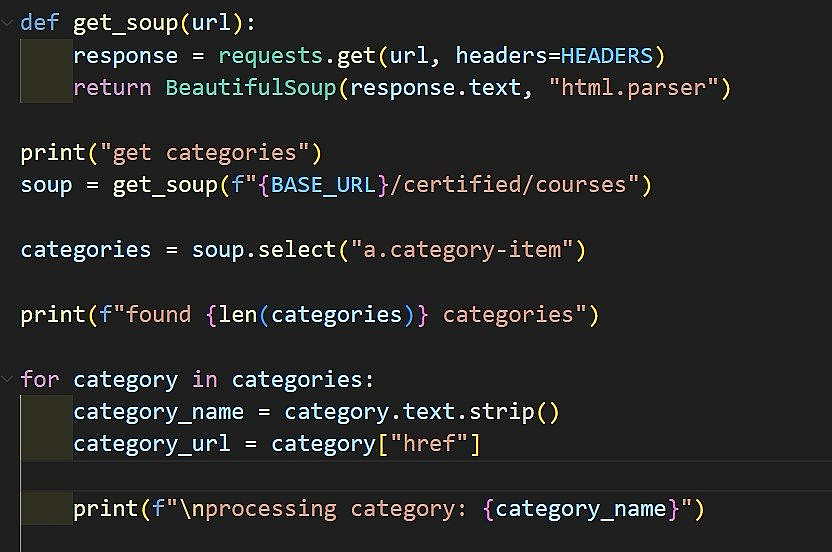Click the in keyword of the loop
Screen dimensions: 832x552
pyautogui.click(x=205, y=380)
